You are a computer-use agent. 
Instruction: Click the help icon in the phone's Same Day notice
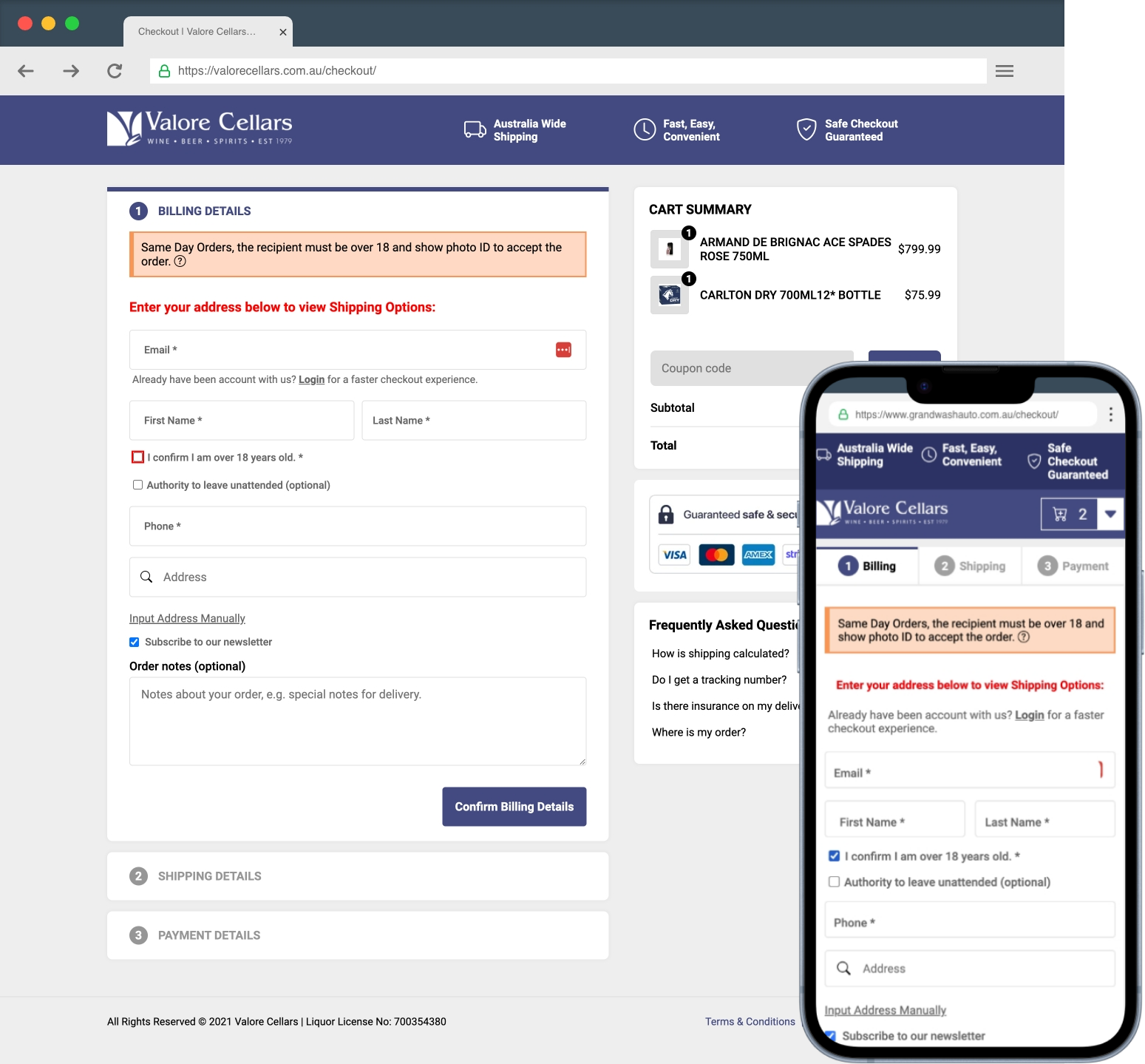[1024, 637]
